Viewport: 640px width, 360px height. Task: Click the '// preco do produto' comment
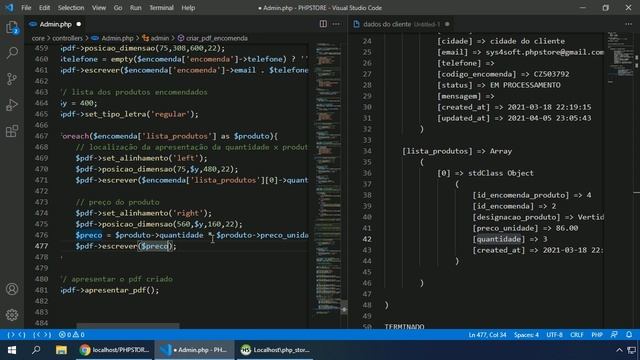(117, 202)
